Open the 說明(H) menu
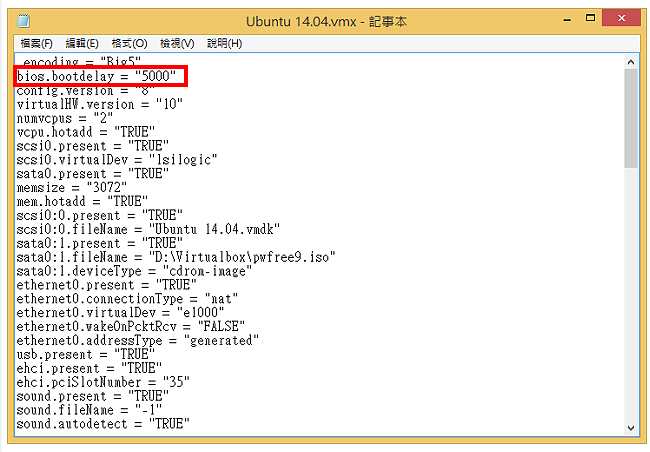This screenshot has height=452, width=650. [x=224, y=43]
